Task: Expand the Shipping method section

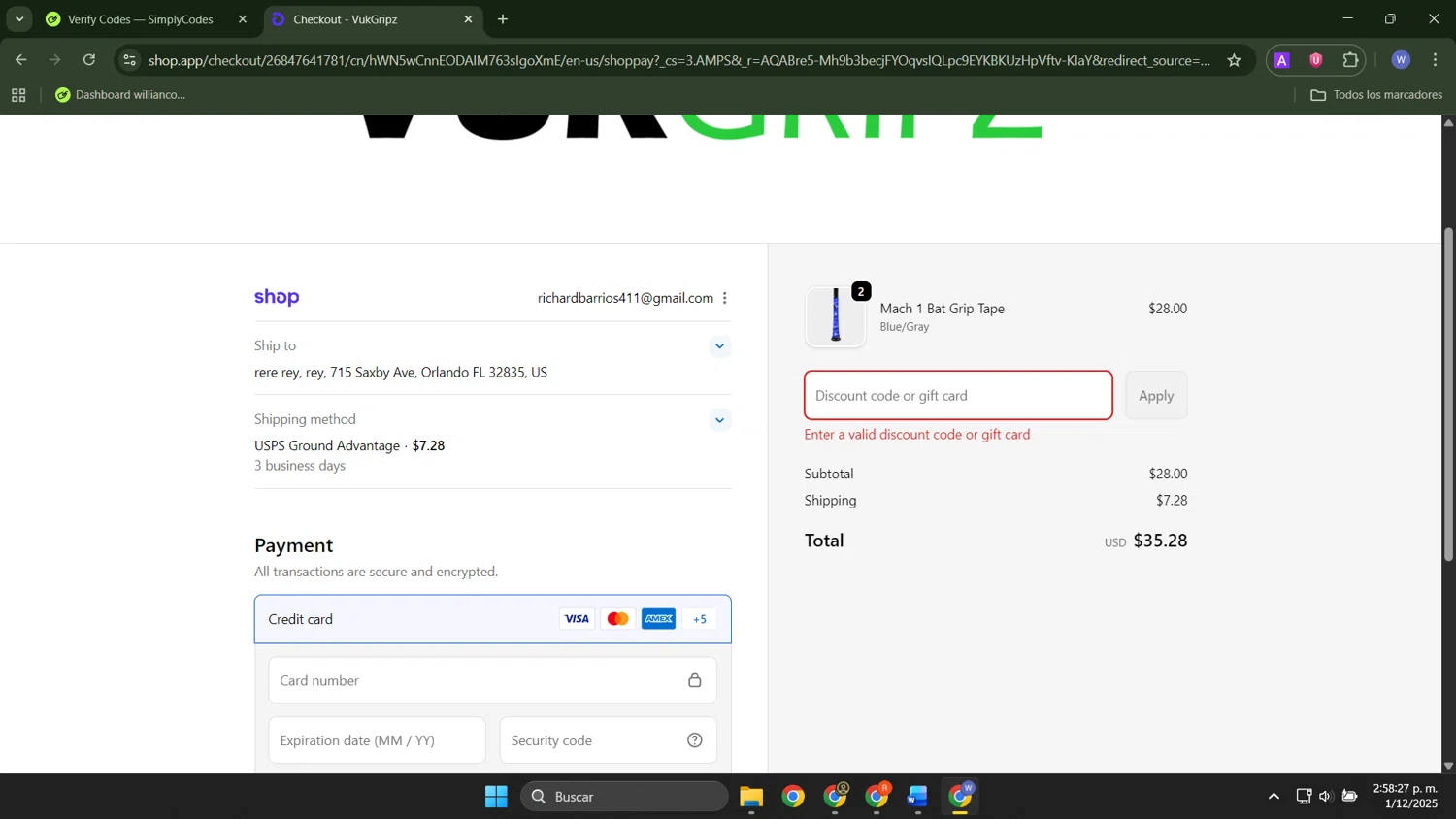Action: click(719, 420)
